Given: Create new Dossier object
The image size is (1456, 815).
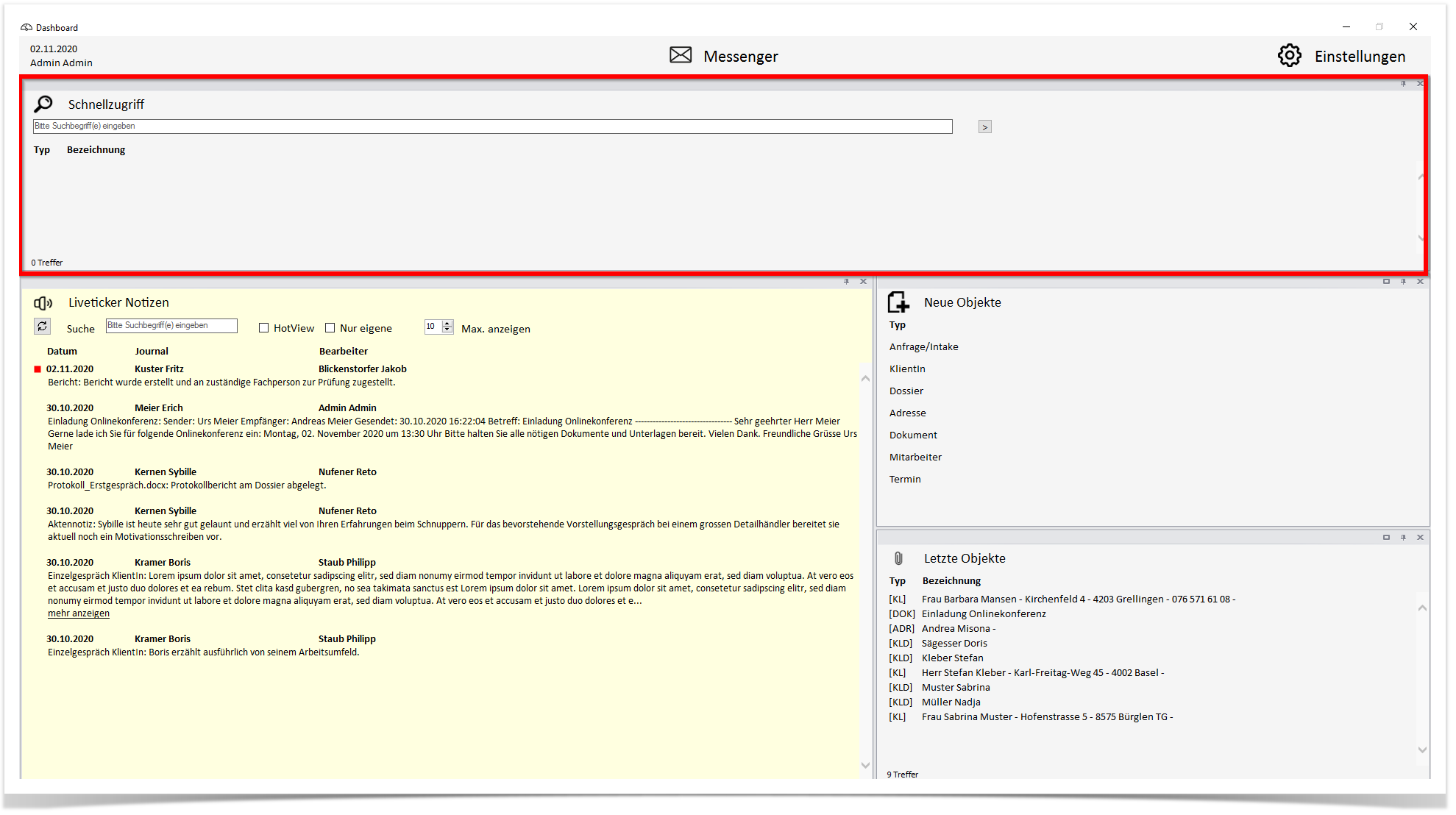Looking at the screenshot, I should point(906,391).
